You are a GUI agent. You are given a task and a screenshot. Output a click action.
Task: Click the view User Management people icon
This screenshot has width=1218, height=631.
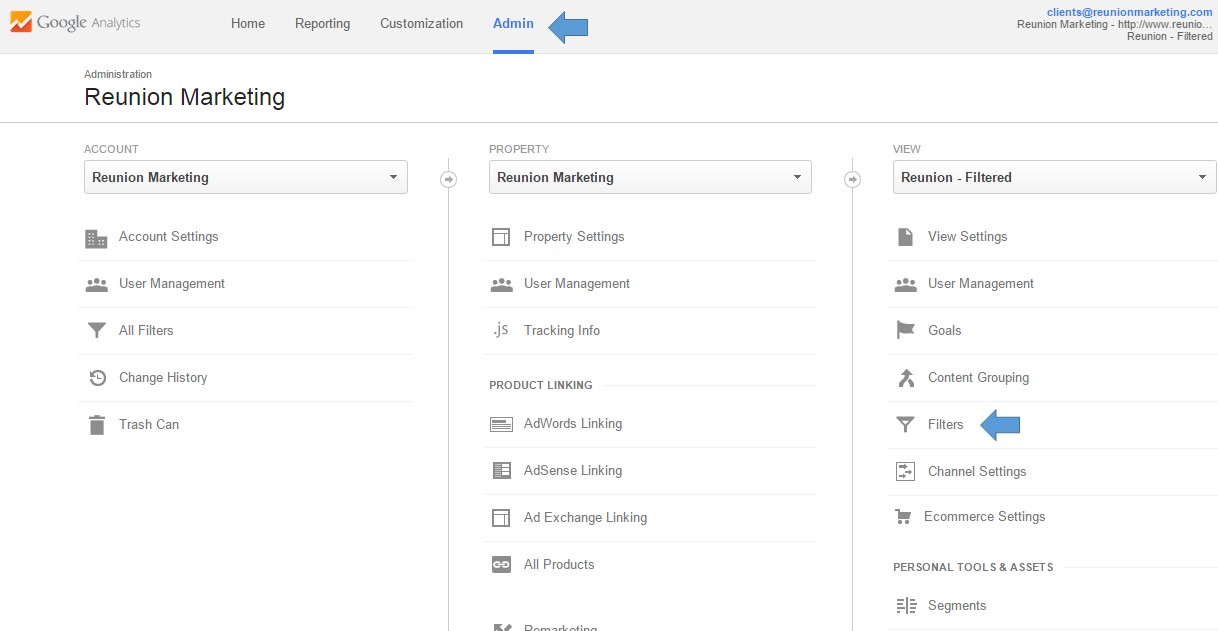[905, 284]
